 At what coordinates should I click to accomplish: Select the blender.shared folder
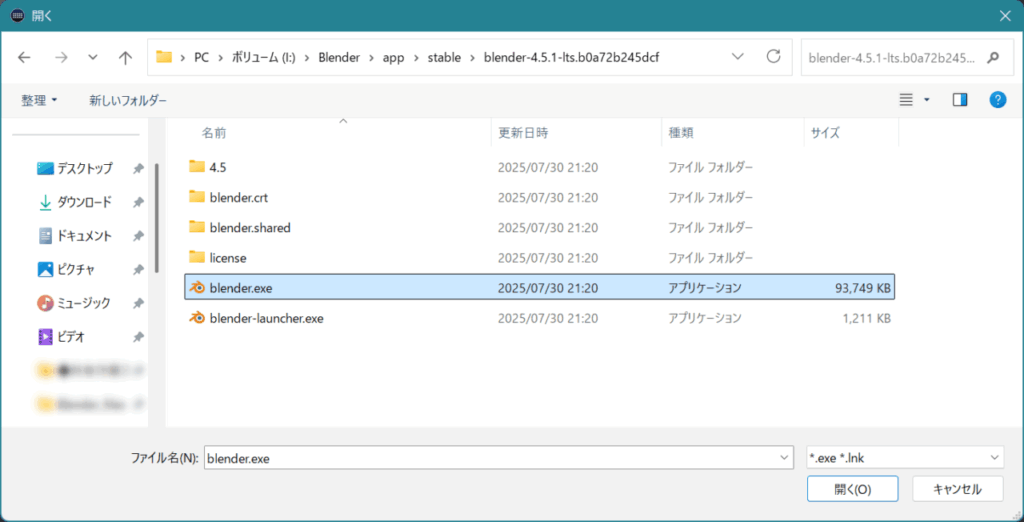[x=249, y=227]
